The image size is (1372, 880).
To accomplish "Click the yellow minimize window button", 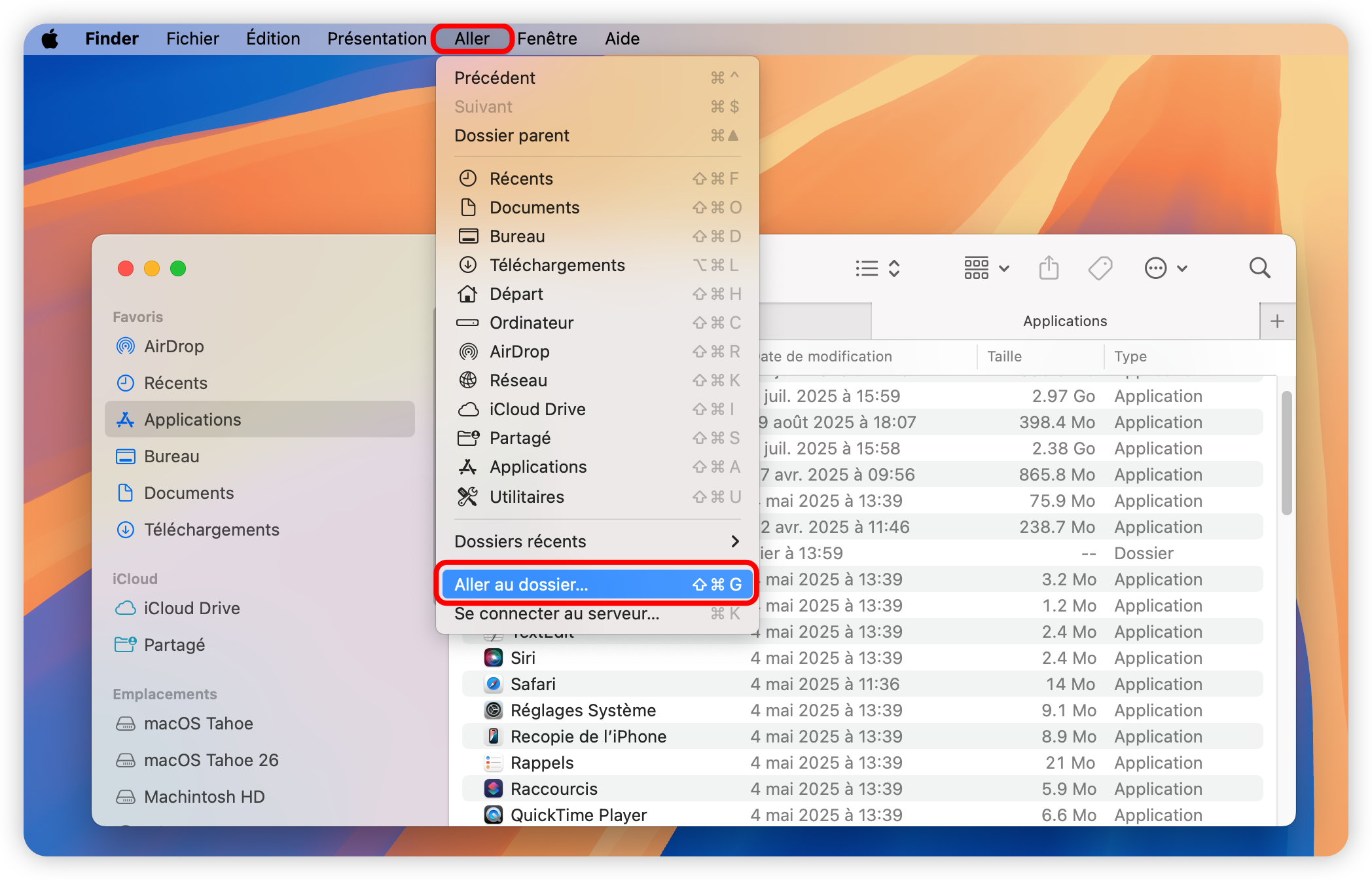I will point(152,268).
